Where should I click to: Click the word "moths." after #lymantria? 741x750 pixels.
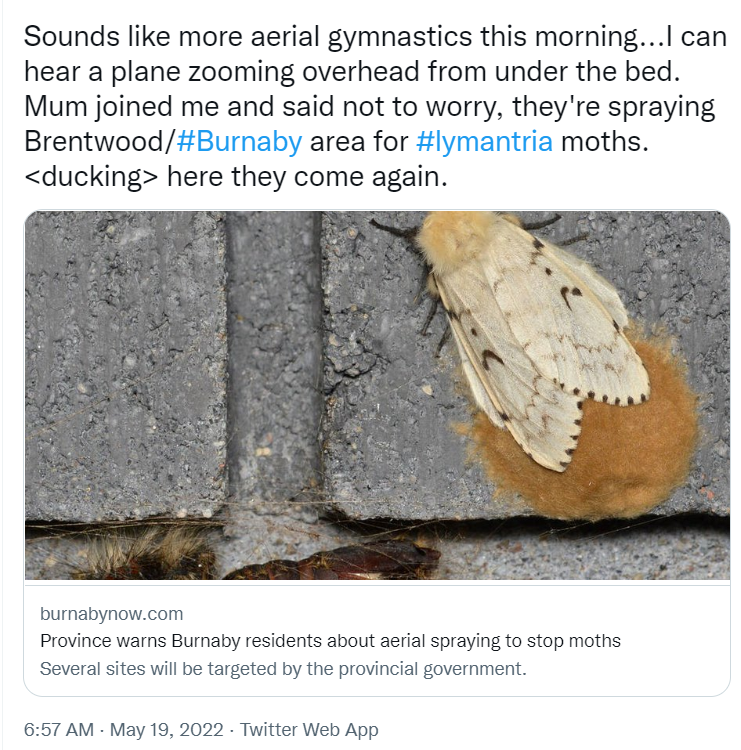pos(605,142)
